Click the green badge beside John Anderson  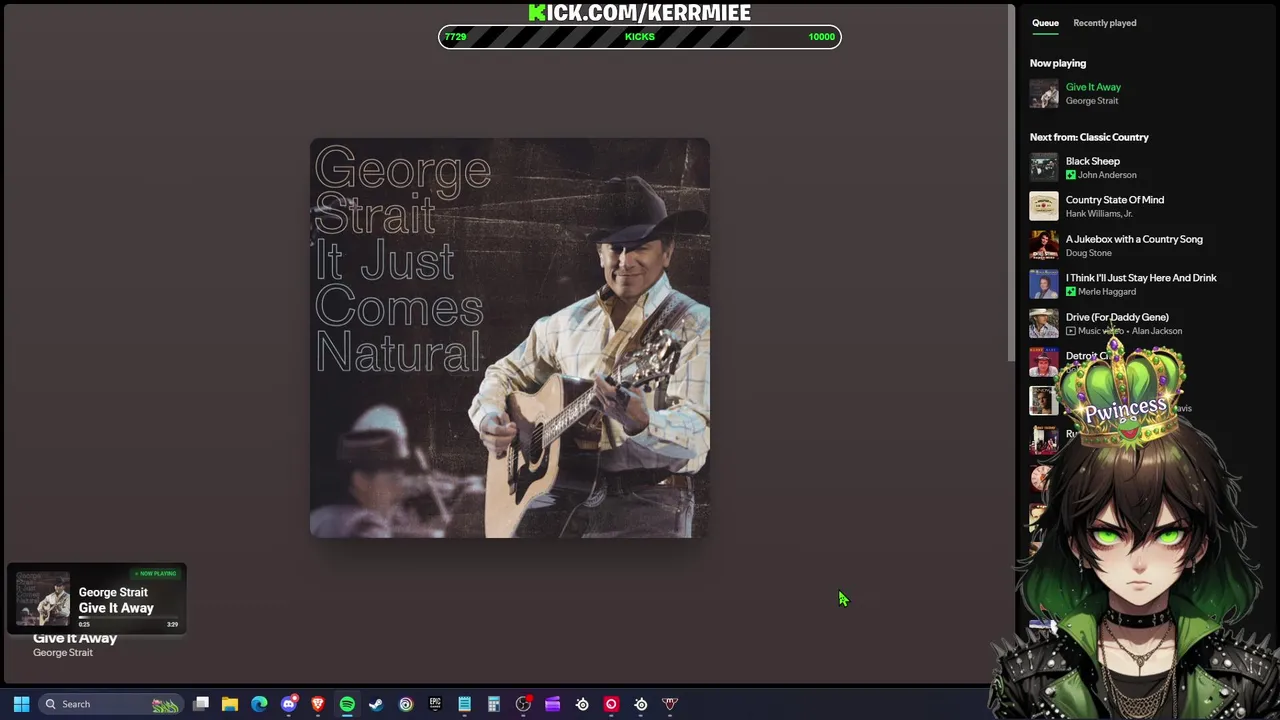pyautogui.click(x=1071, y=175)
